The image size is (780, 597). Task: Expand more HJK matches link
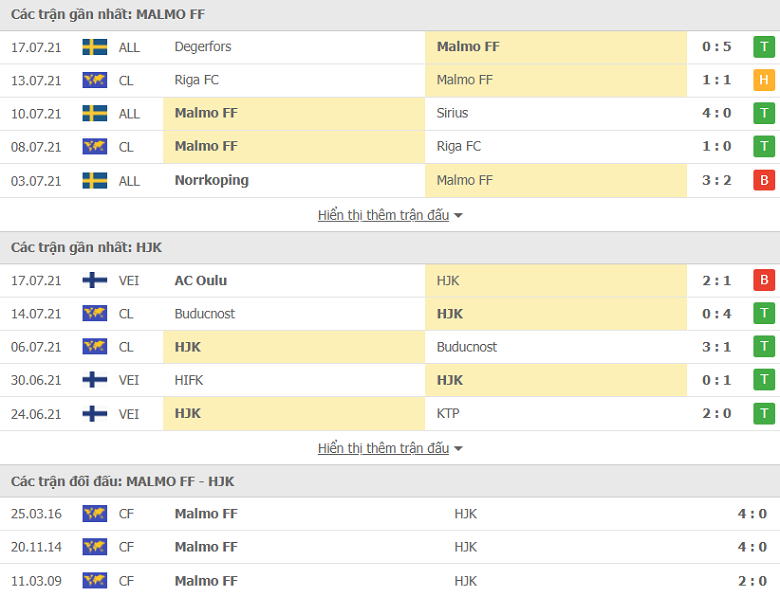click(384, 448)
